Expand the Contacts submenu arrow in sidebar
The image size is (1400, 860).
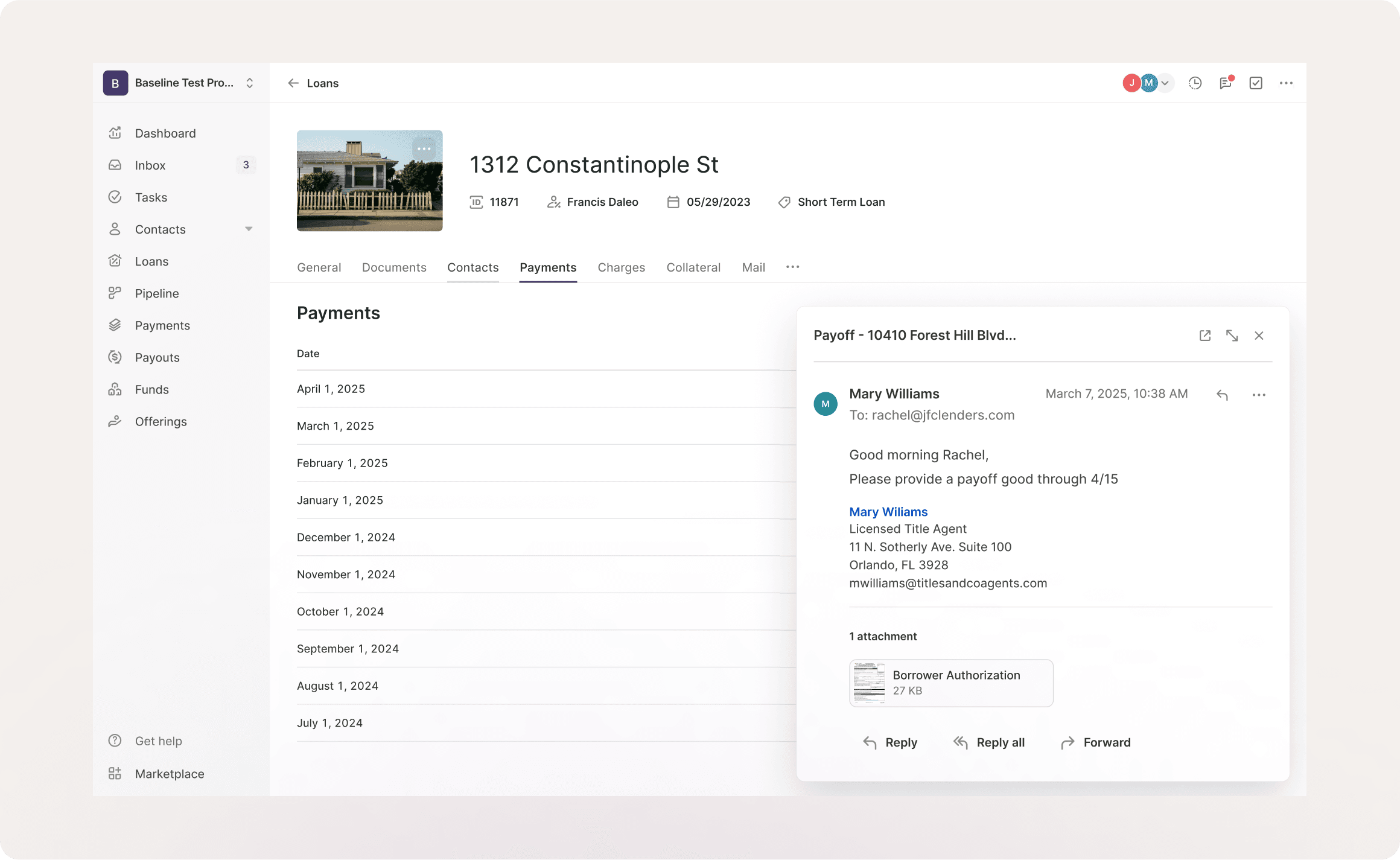pyautogui.click(x=249, y=229)
